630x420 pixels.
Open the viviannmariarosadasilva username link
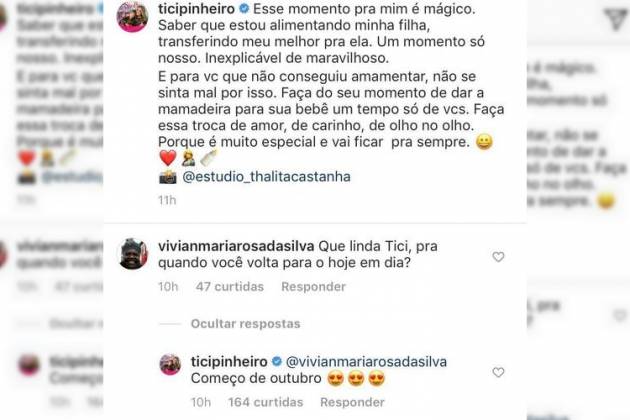tap(236, 246)
